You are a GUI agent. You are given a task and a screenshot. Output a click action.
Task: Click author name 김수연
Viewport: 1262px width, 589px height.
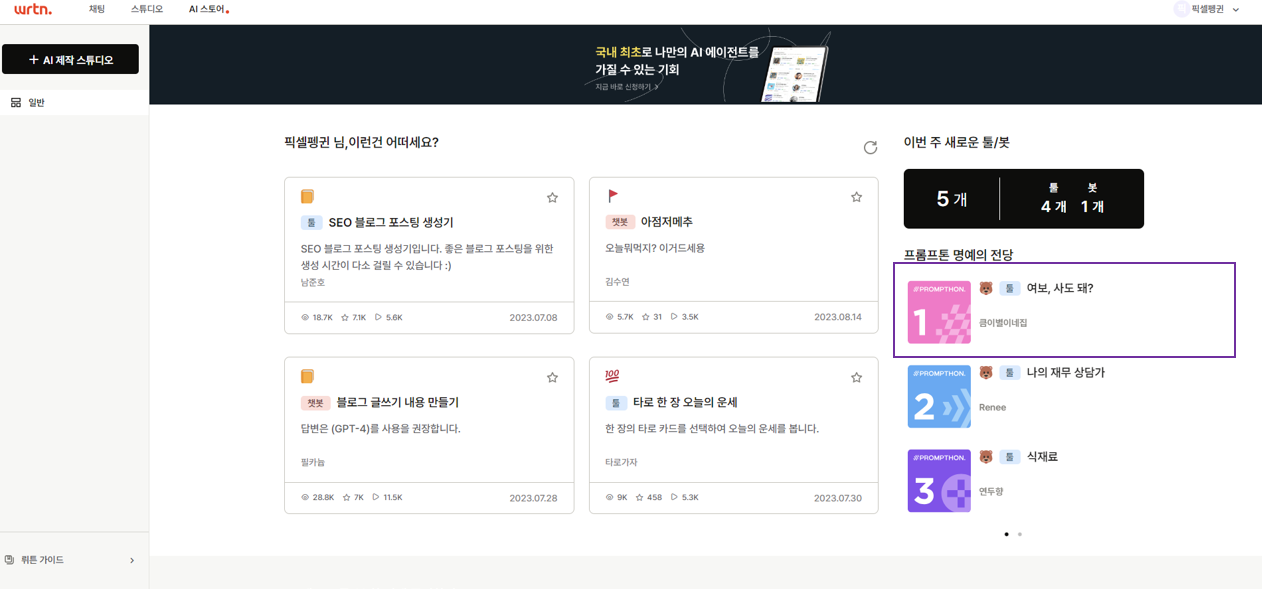coord(617,283)
